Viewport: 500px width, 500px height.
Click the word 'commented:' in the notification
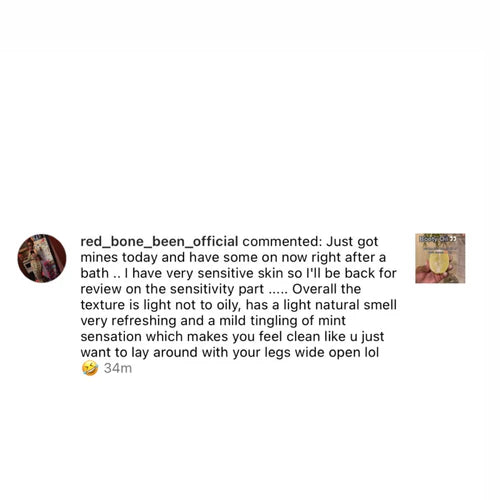pyautogui.click(x=282, y=242)
